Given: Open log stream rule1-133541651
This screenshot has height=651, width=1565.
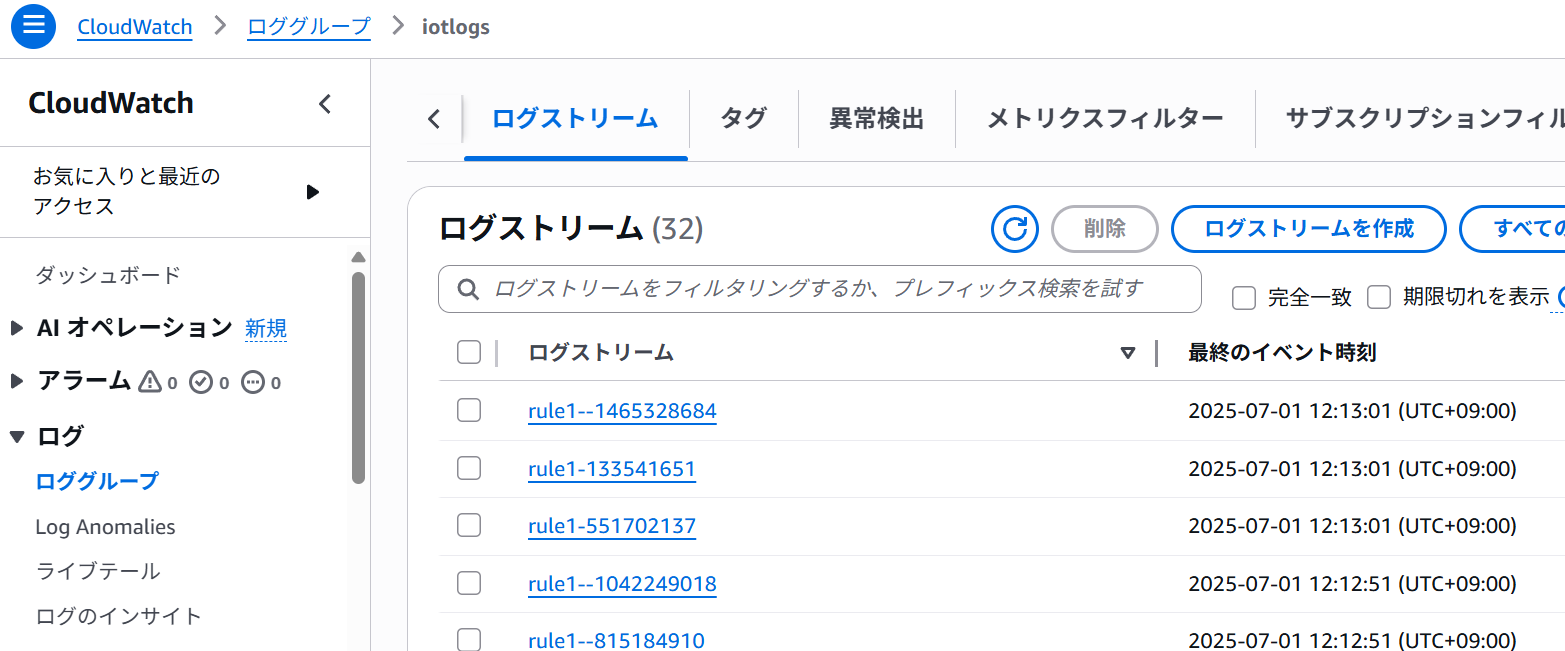Looking at the screenshot, I should point(612,469).
